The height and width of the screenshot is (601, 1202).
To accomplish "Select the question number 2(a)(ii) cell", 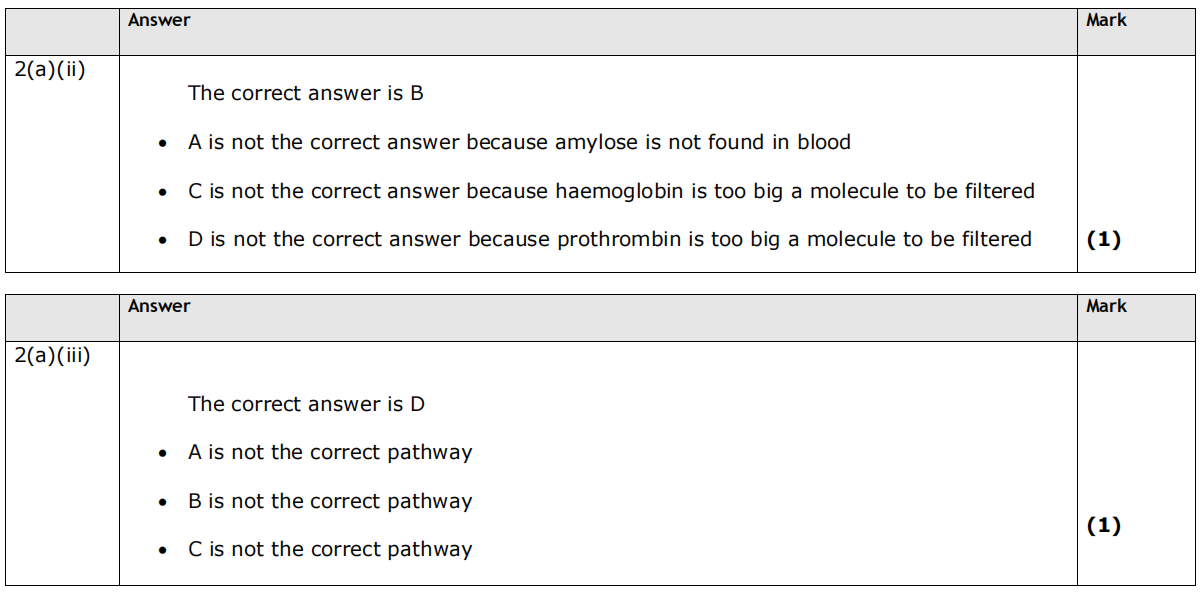I will (50, 71).
